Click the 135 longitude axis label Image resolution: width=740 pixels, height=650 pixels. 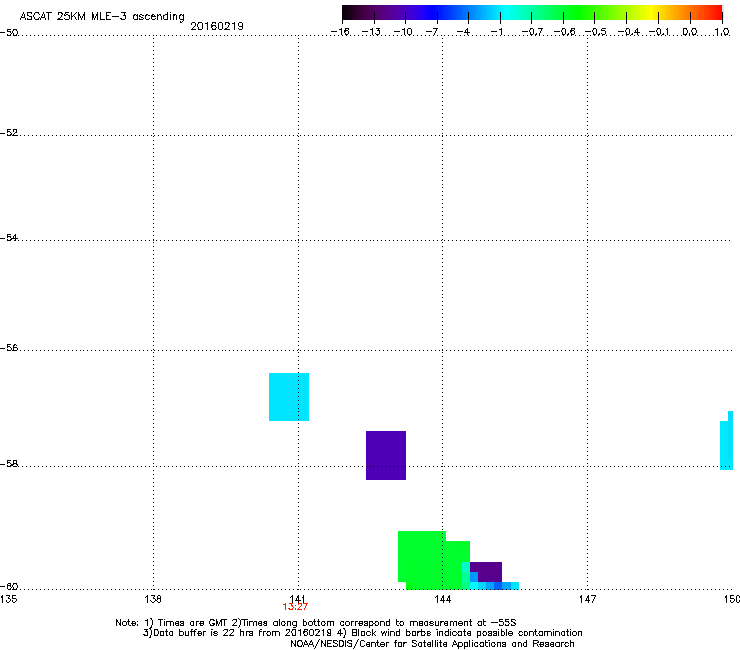tap(8, 599)
